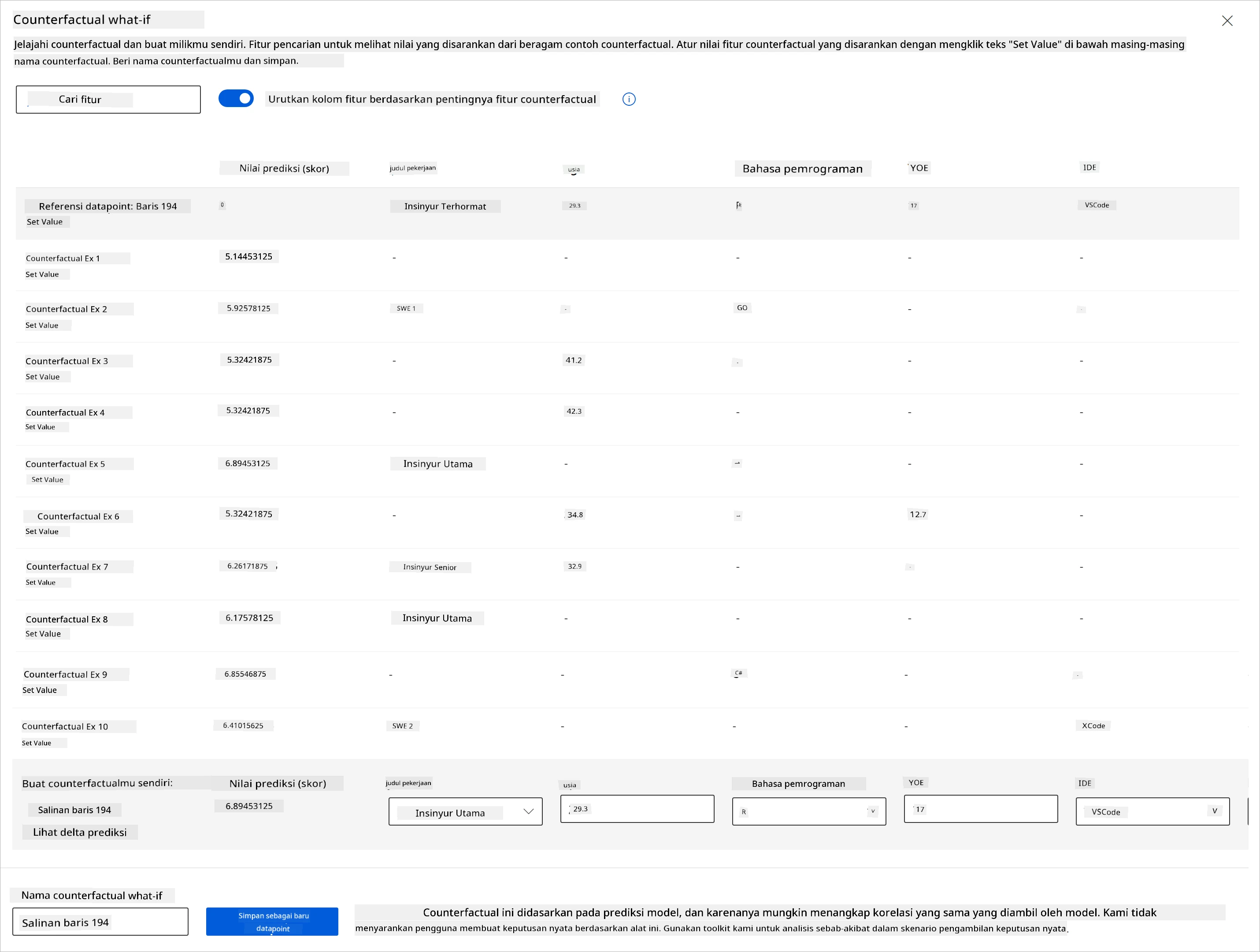Select score 6.17578125 for Counterfactual Ex 8
Screen dimensions: 1260x952
coord(249,618)
